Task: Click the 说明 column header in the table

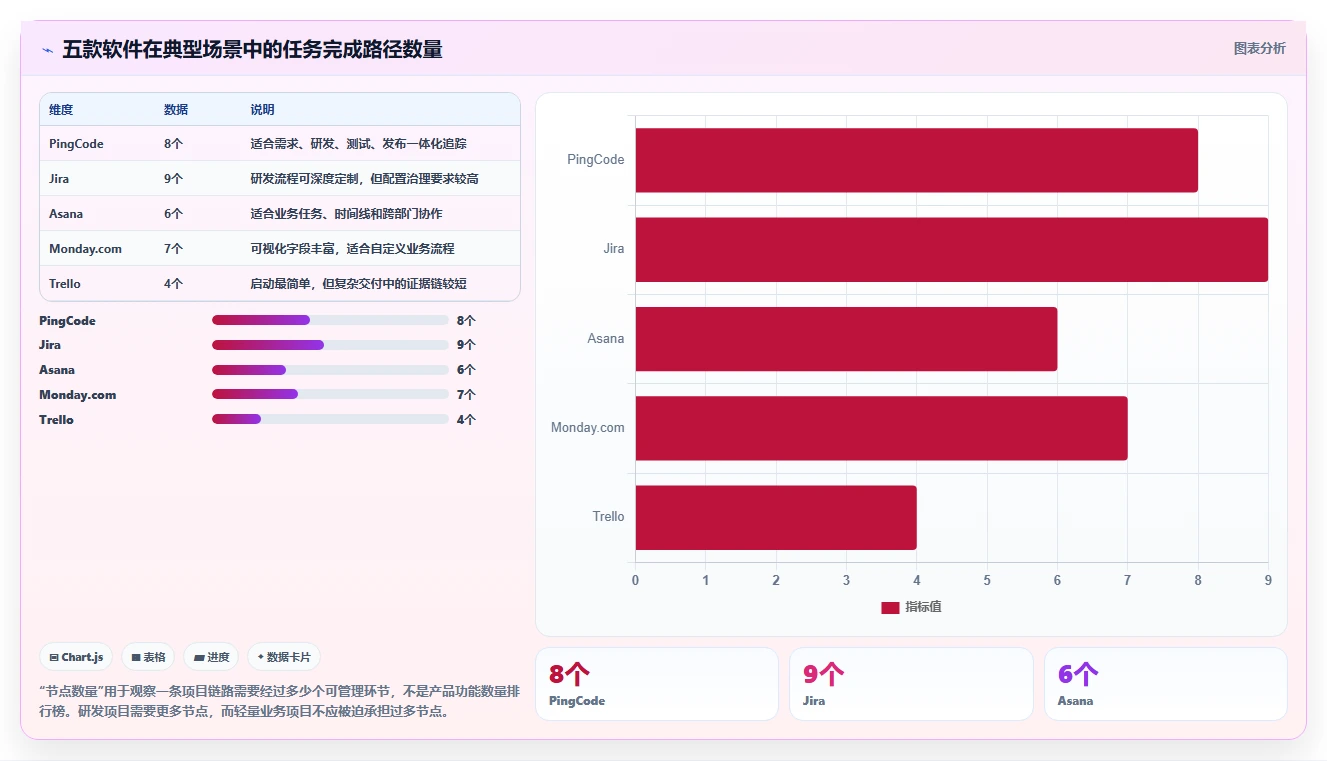Action: (262, 110)
